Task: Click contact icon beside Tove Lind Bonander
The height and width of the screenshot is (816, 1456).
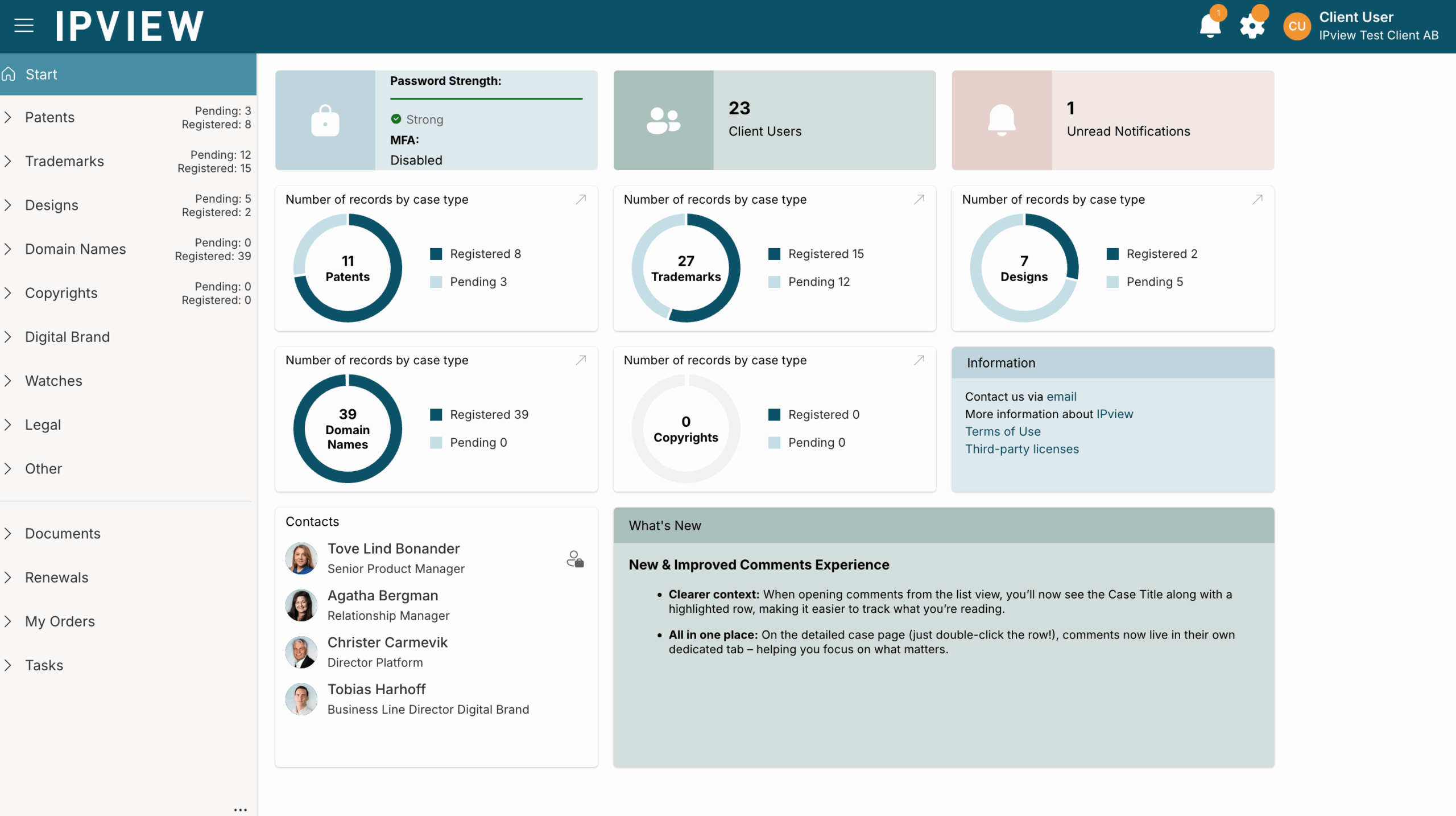Action: [575, 559]
